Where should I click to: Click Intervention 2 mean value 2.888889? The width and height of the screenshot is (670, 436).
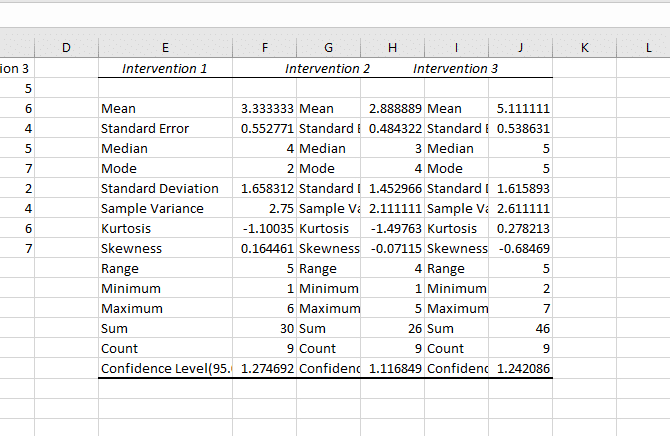394,108
